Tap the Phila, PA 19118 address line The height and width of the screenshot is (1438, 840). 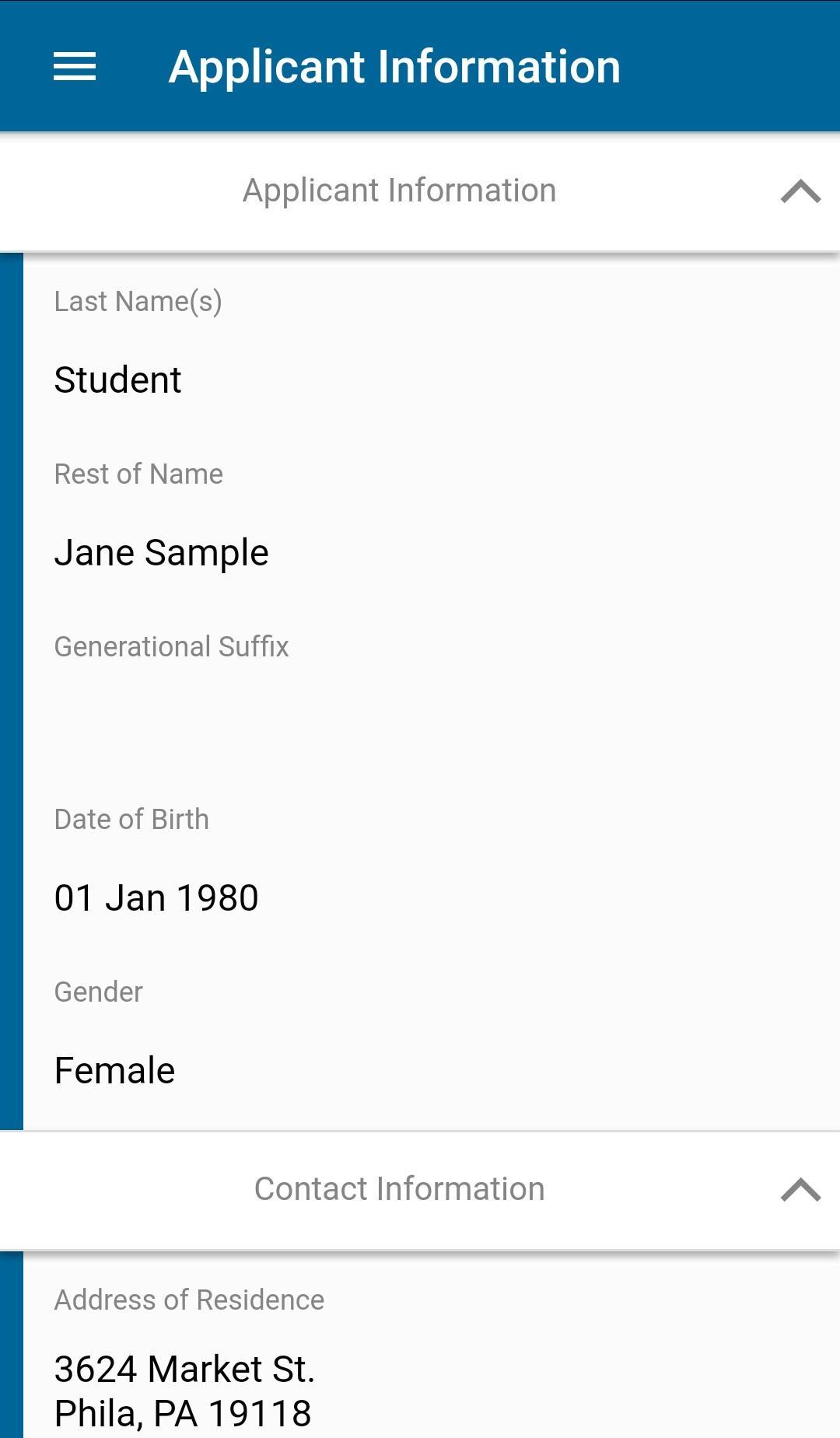click(182, 1414)
